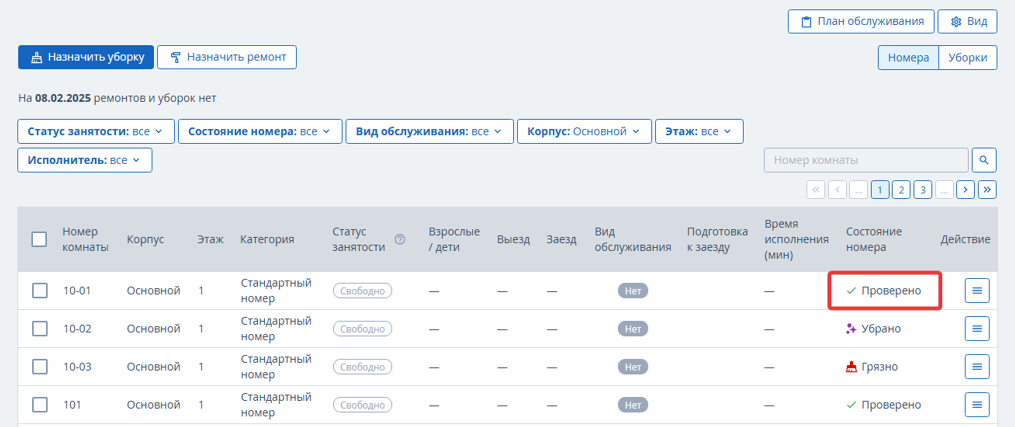Go to page 2
Viewport: 1015px width, 427px height.
(x=901, y=190)
